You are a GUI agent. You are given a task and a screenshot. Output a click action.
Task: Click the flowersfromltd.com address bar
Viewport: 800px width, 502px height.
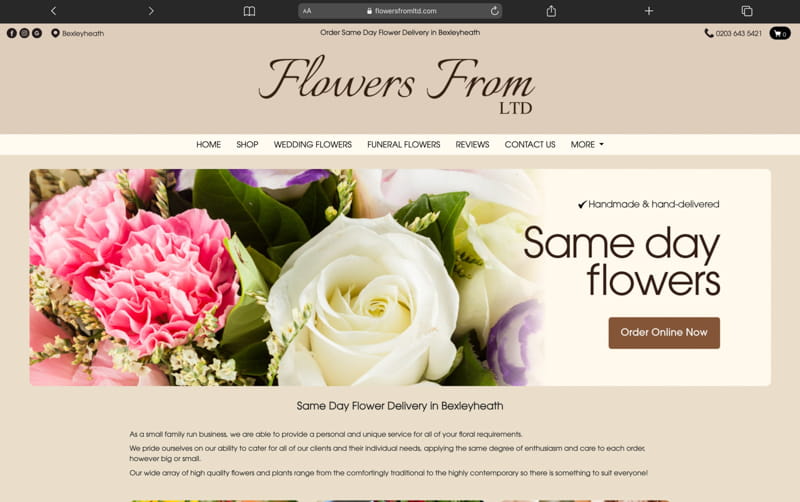(401, 11)
